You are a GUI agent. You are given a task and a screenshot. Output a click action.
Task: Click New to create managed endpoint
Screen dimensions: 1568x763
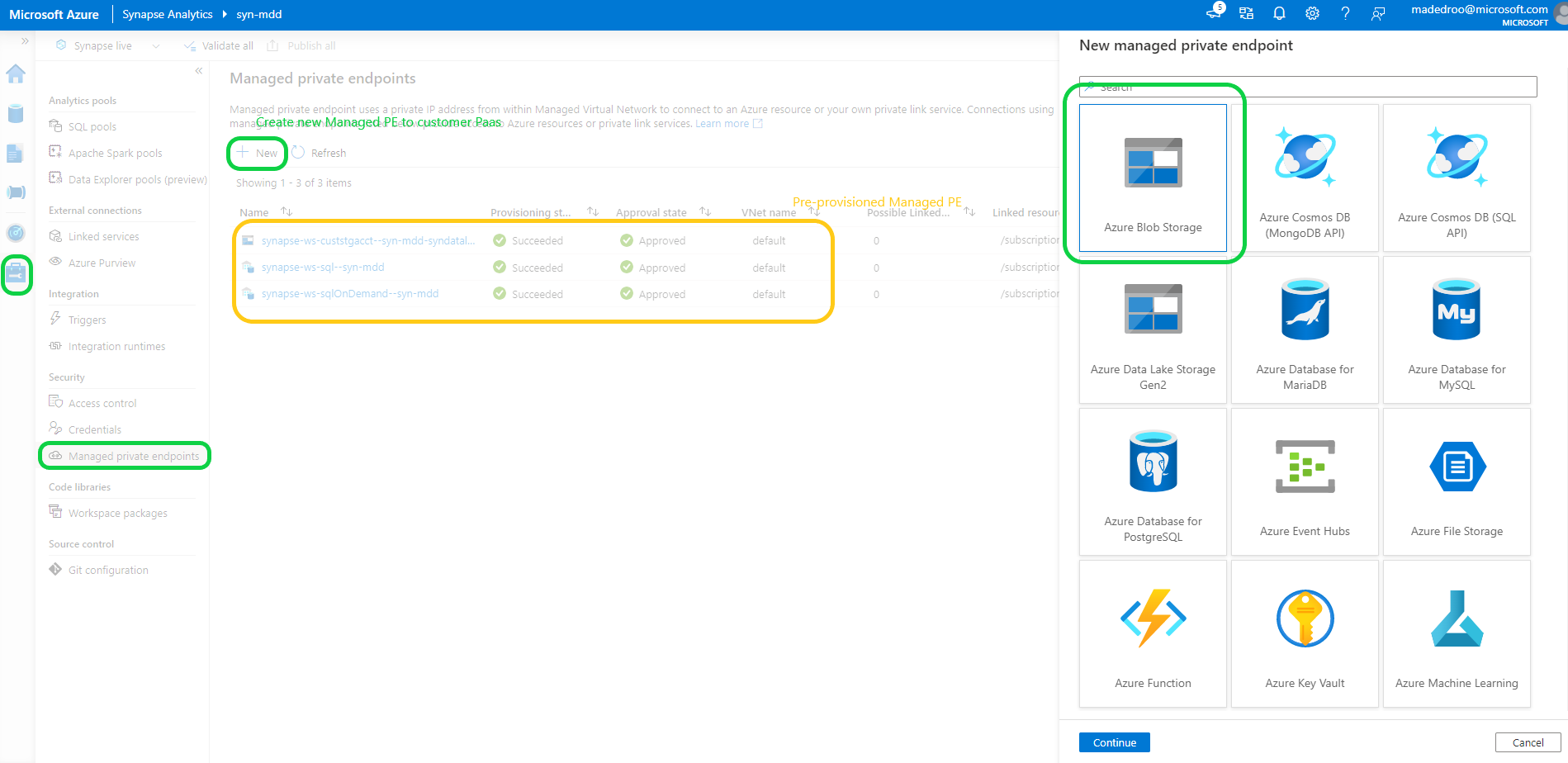[x=258, y=153]
